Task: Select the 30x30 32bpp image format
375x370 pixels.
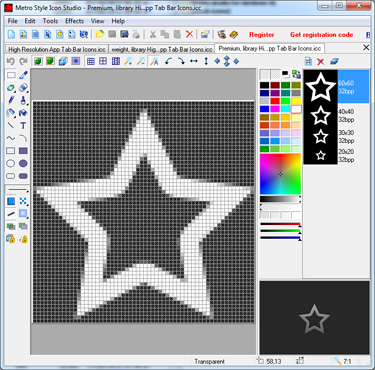Action: (x=337, y=137)
